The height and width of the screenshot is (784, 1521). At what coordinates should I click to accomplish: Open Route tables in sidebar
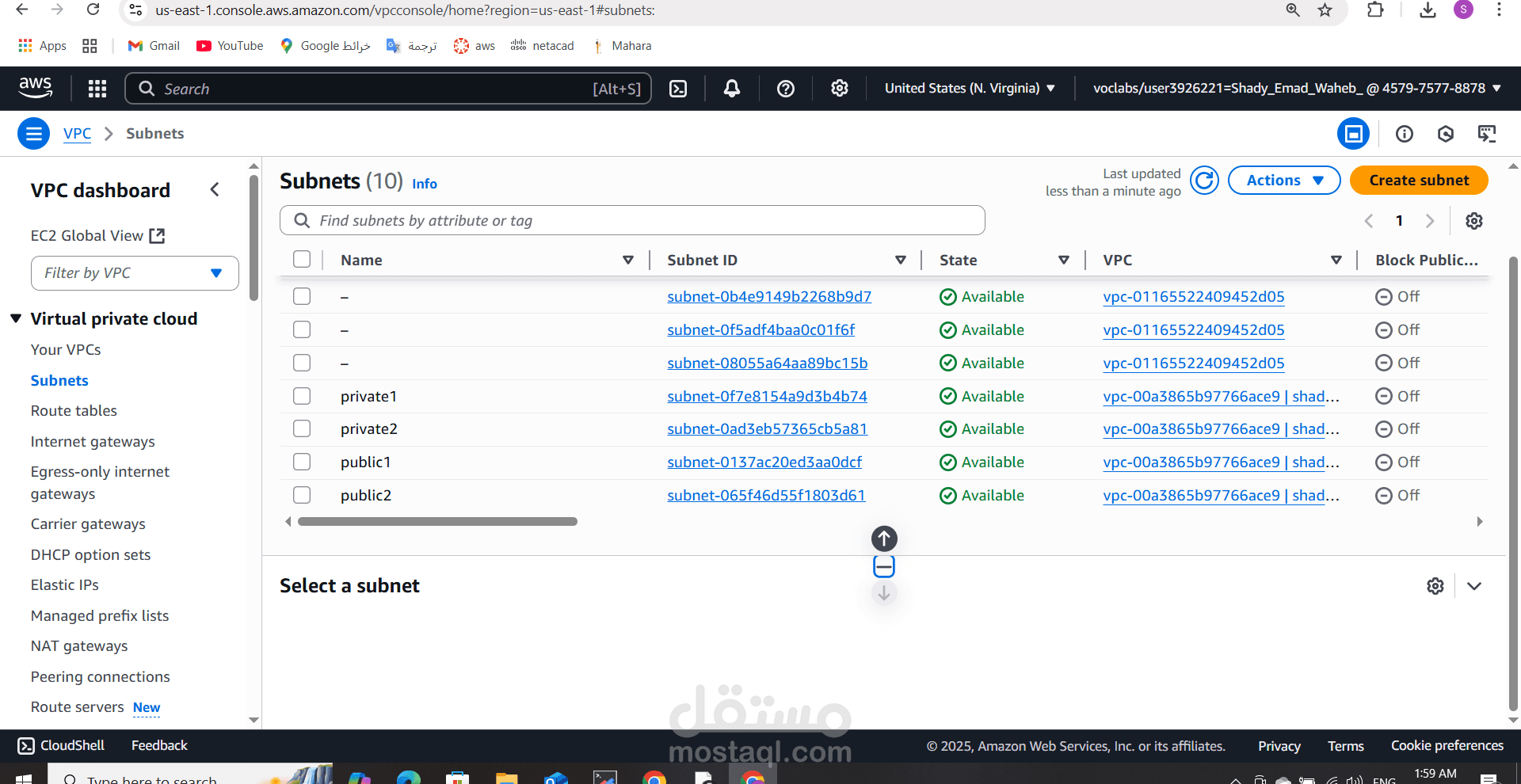pyautogui.click(x=74, y=411)
